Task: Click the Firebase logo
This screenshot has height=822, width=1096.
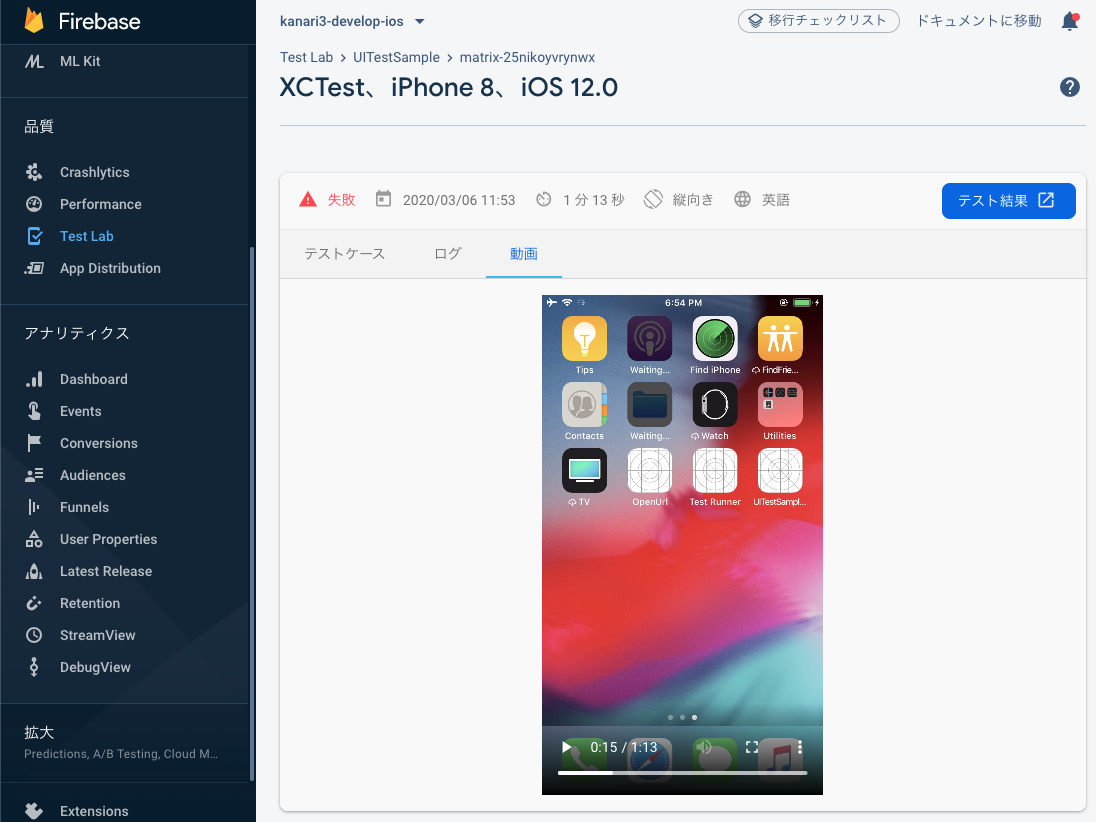Action: coord(82,21)
